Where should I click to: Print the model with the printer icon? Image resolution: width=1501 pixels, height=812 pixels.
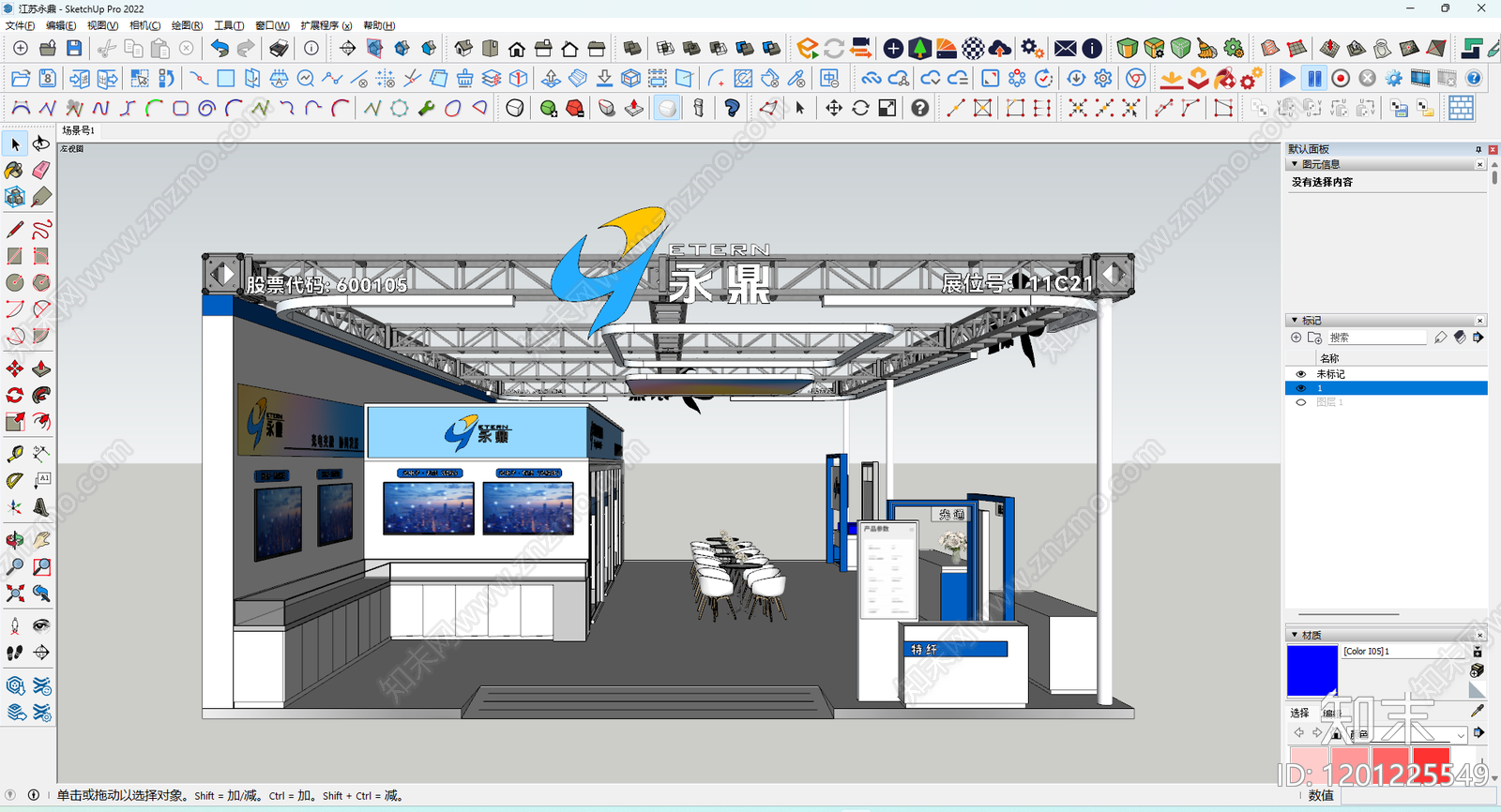coord(279,48)
